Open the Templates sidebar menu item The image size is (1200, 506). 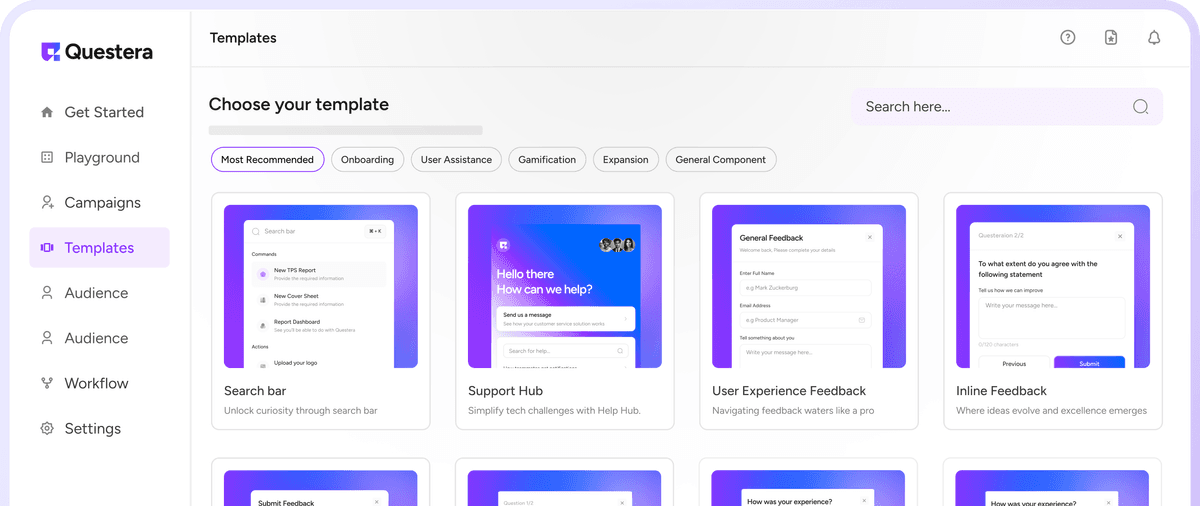click(x=99, y=248)
